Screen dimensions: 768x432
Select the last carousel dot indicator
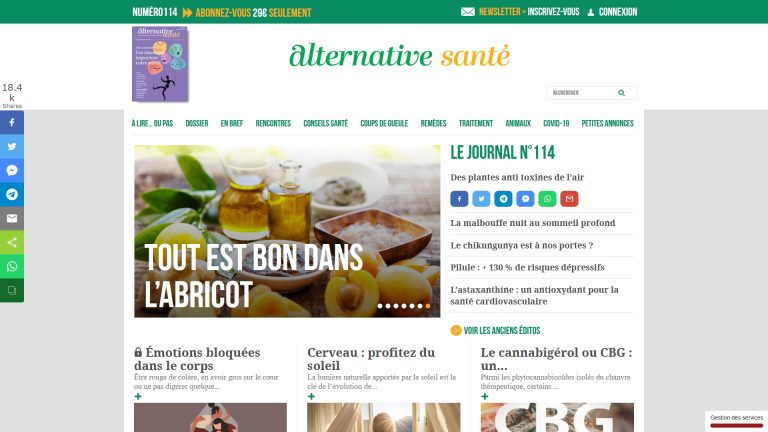pos(428,306)
